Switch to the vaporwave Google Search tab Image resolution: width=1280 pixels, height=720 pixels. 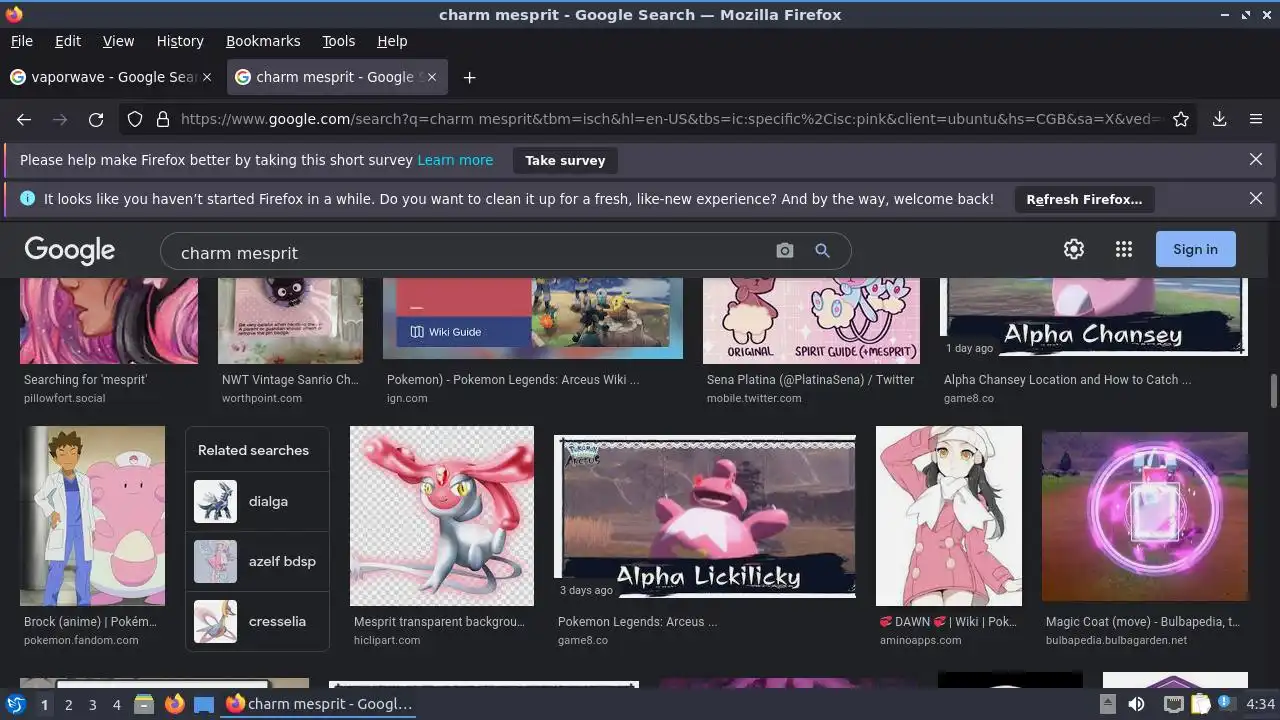tap(112, 77)
